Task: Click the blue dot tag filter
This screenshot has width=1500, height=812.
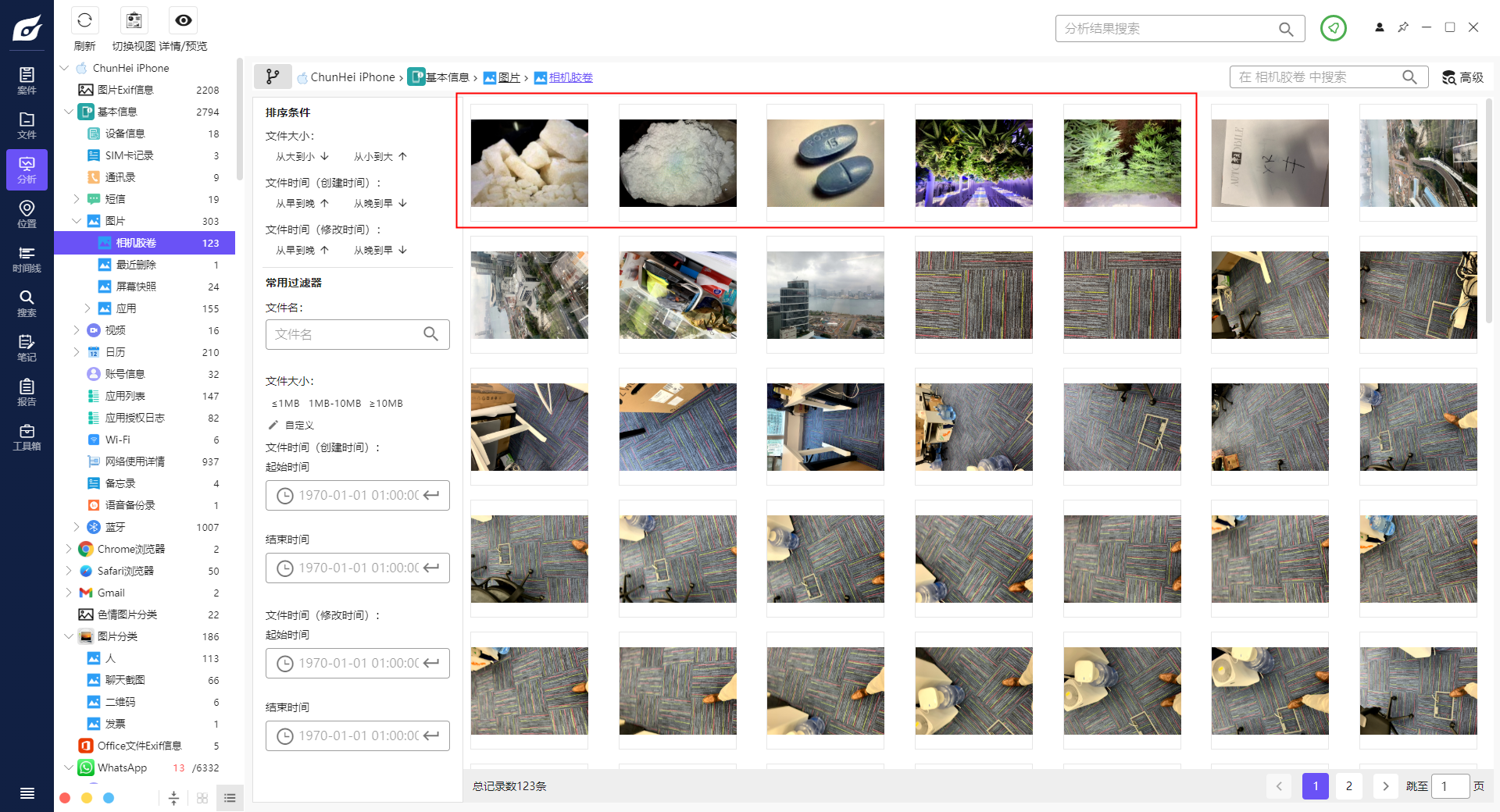Action: [x=109, y=798]
